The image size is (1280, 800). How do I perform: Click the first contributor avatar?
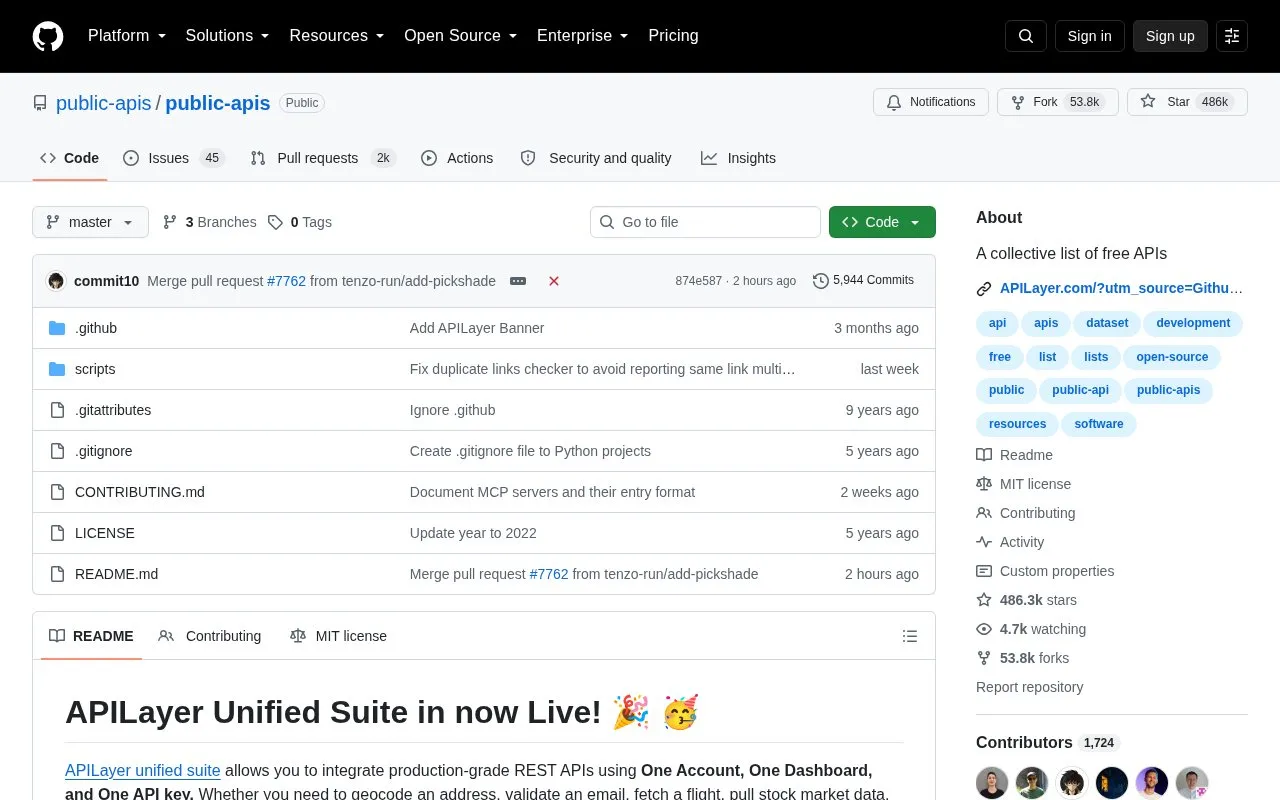(x=992, y=783)
